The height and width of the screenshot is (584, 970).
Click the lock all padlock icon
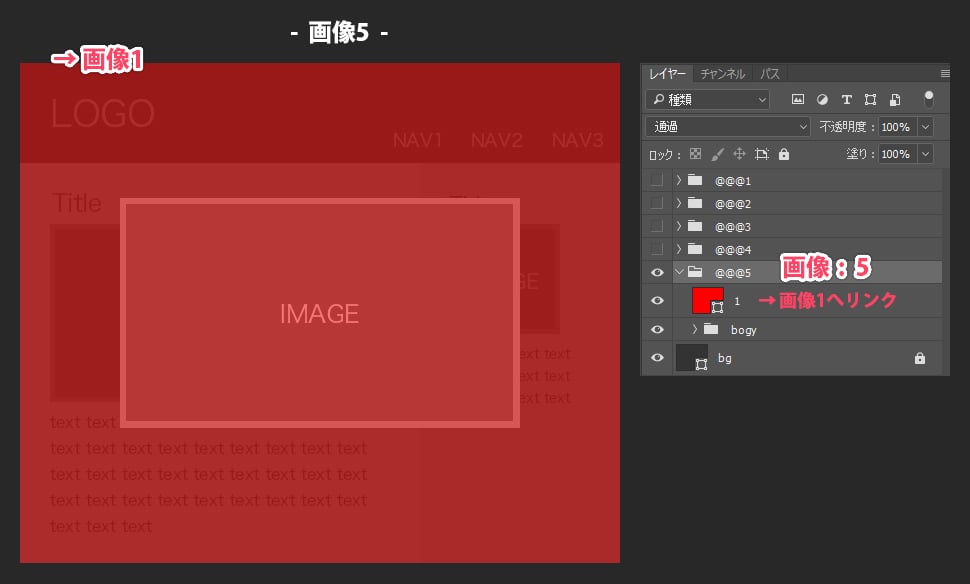[784, 155]
